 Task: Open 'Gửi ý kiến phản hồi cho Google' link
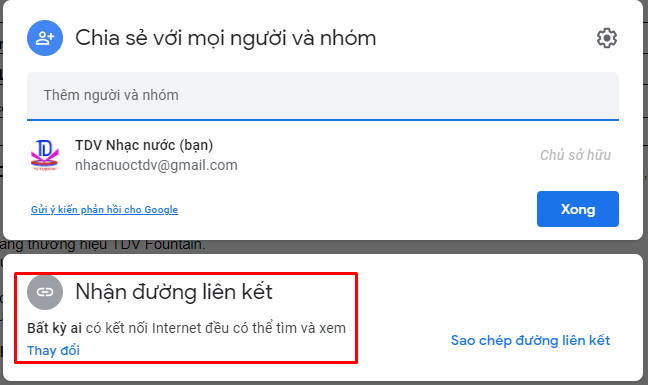104,210
